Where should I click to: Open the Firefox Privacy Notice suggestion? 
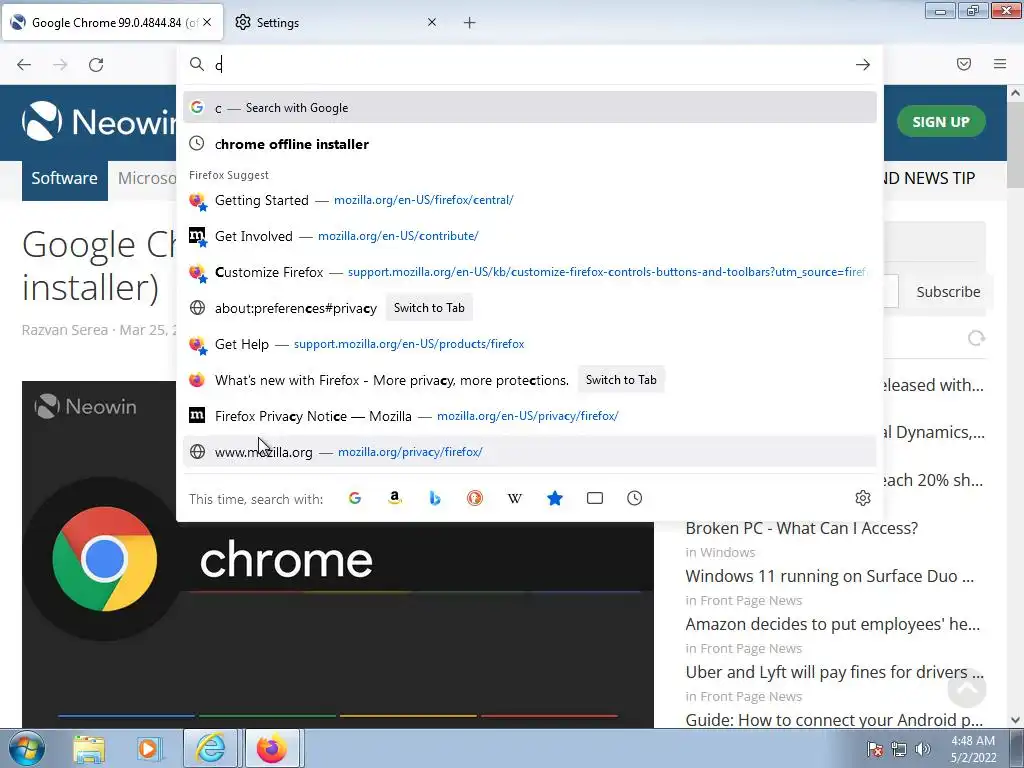coord(530,415)
